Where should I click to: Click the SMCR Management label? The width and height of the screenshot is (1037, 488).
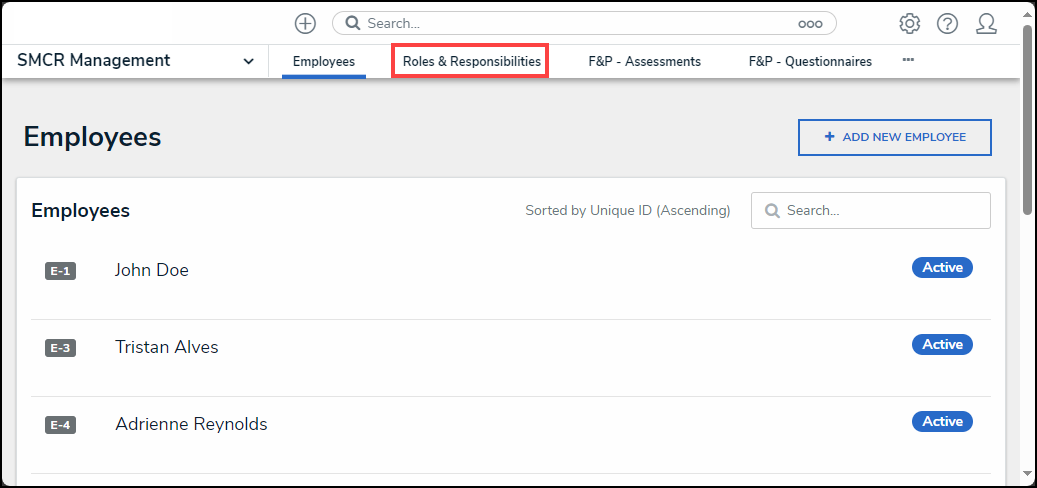coord(93,60)
